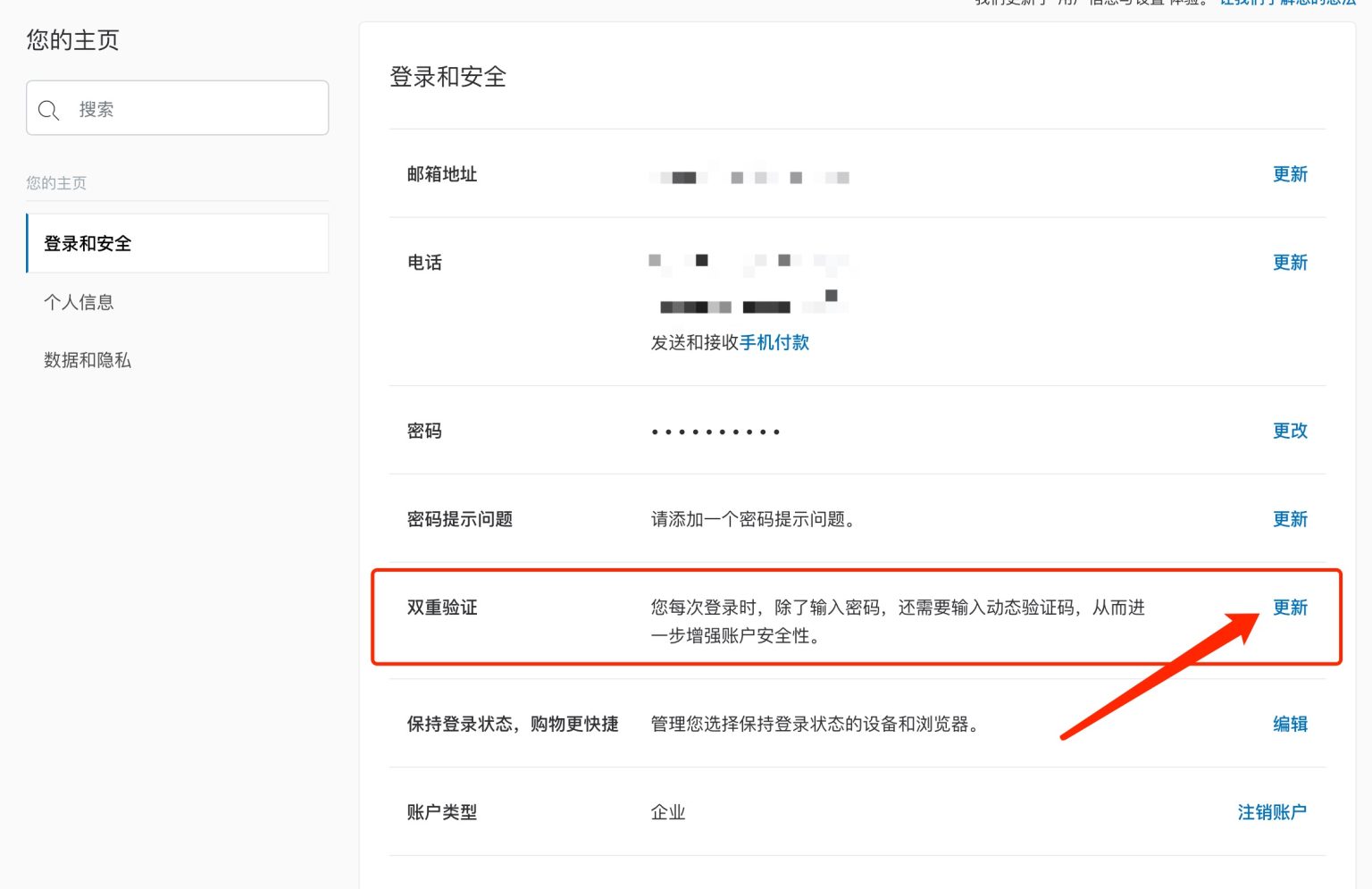This screenshot has height=889, width=1372.
Task: Open 个人信息 from the sidebar
Action: pos(79,302)
